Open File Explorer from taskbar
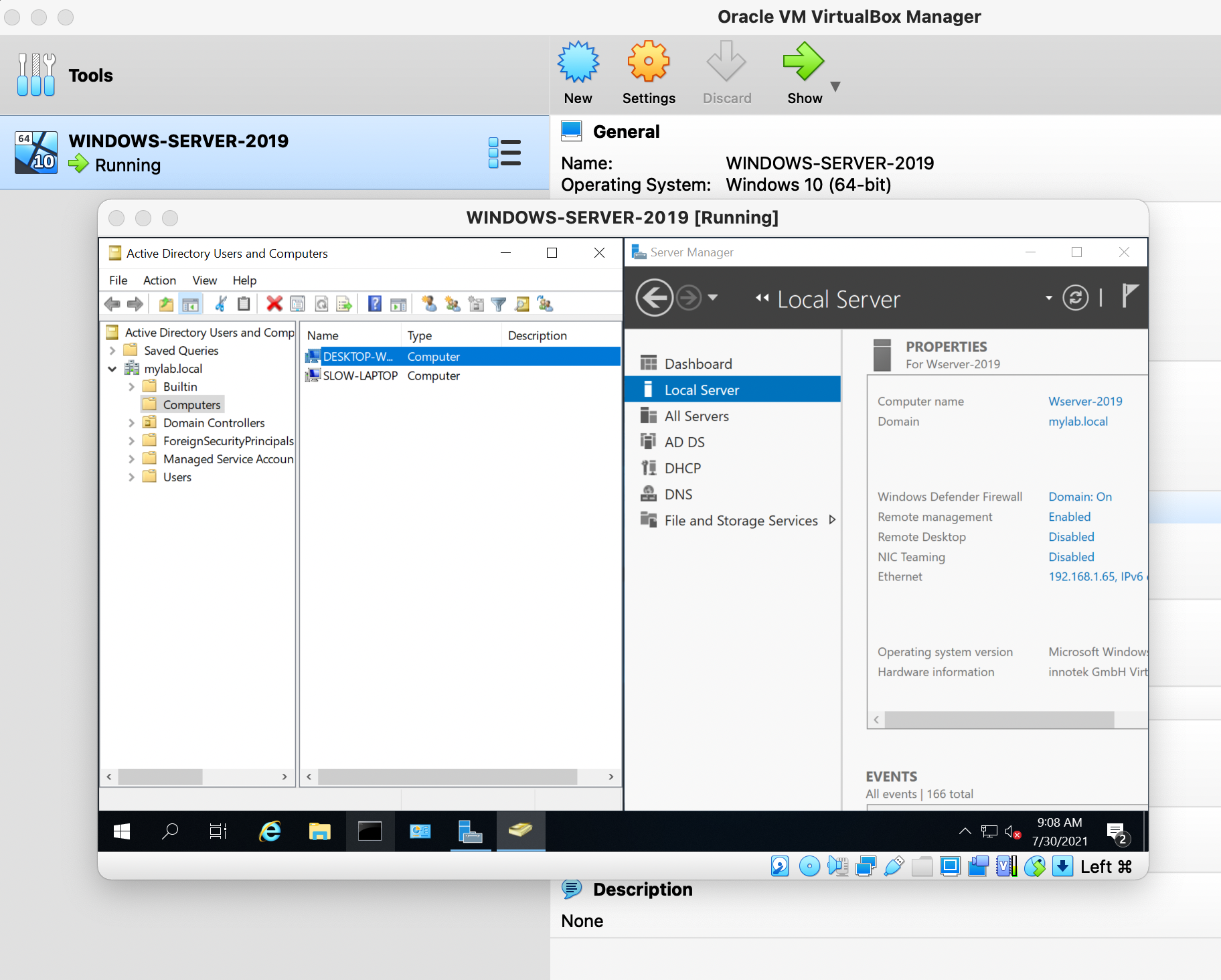 (x=319, y=831)
